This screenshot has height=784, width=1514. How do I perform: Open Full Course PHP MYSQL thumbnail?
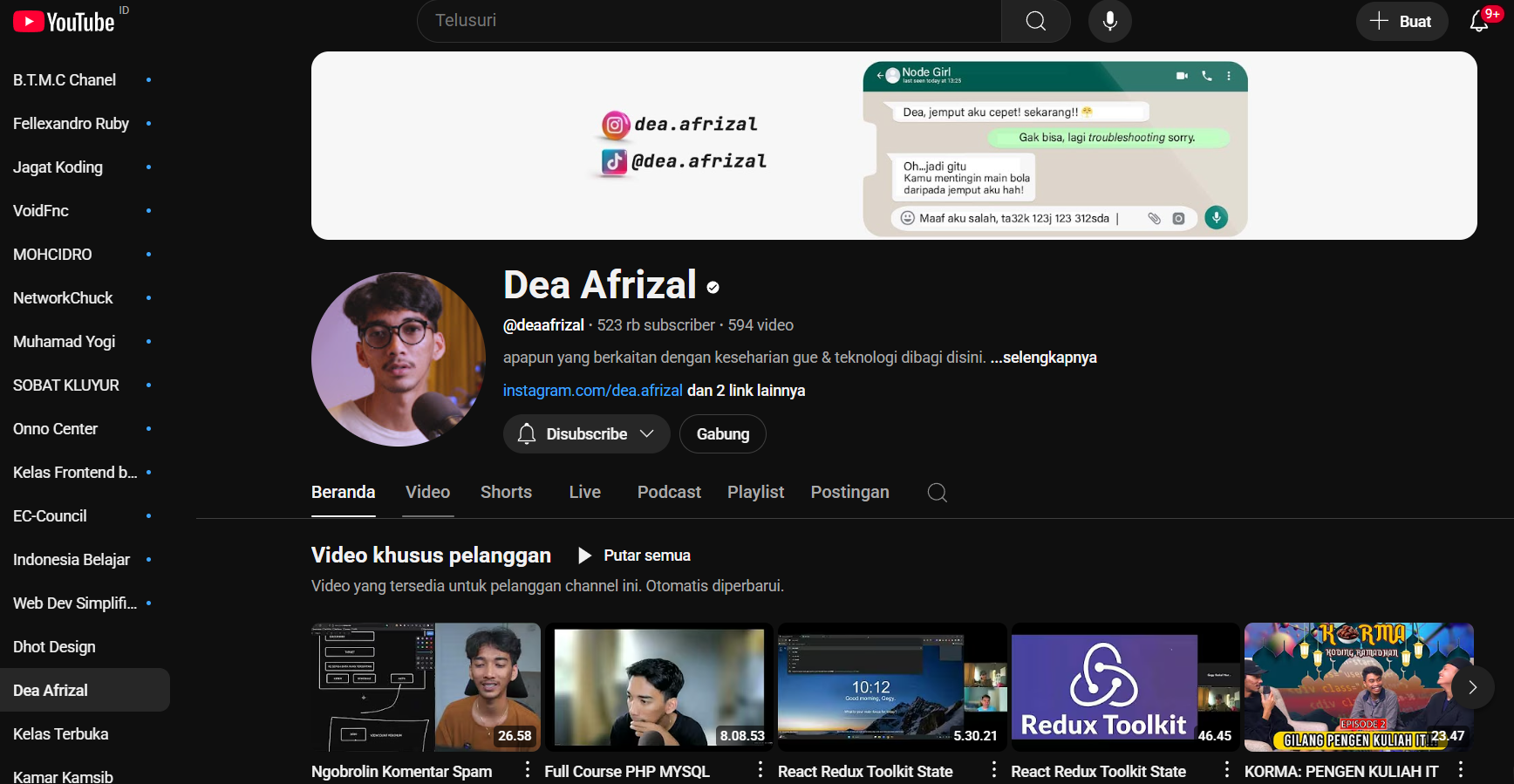[658, 687]
